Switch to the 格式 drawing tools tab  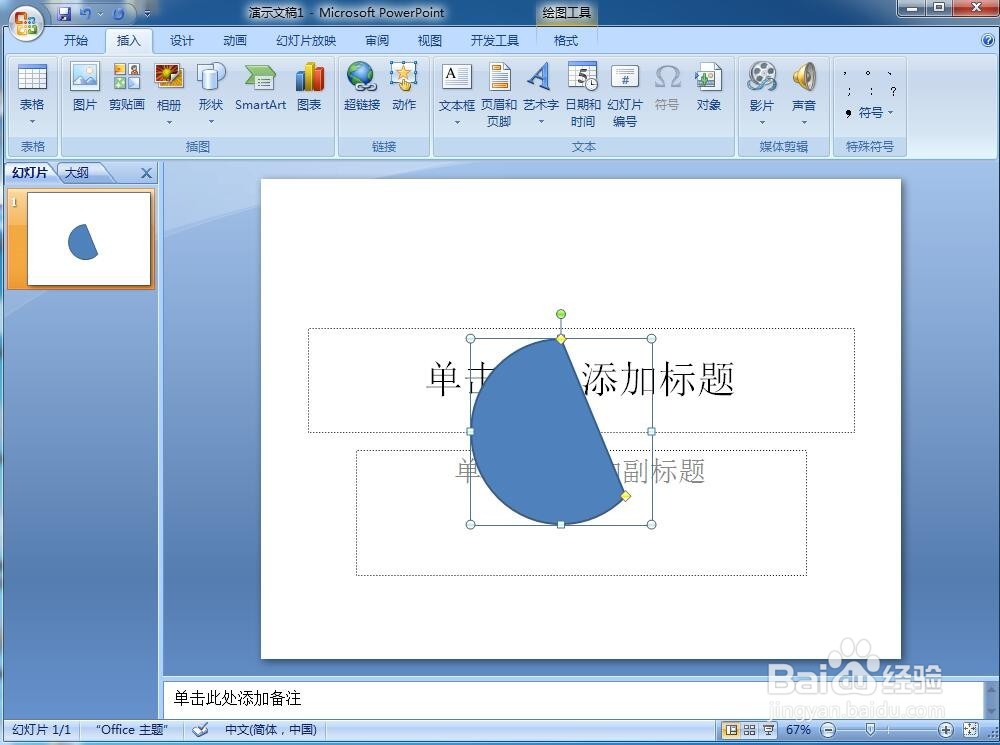565,41
